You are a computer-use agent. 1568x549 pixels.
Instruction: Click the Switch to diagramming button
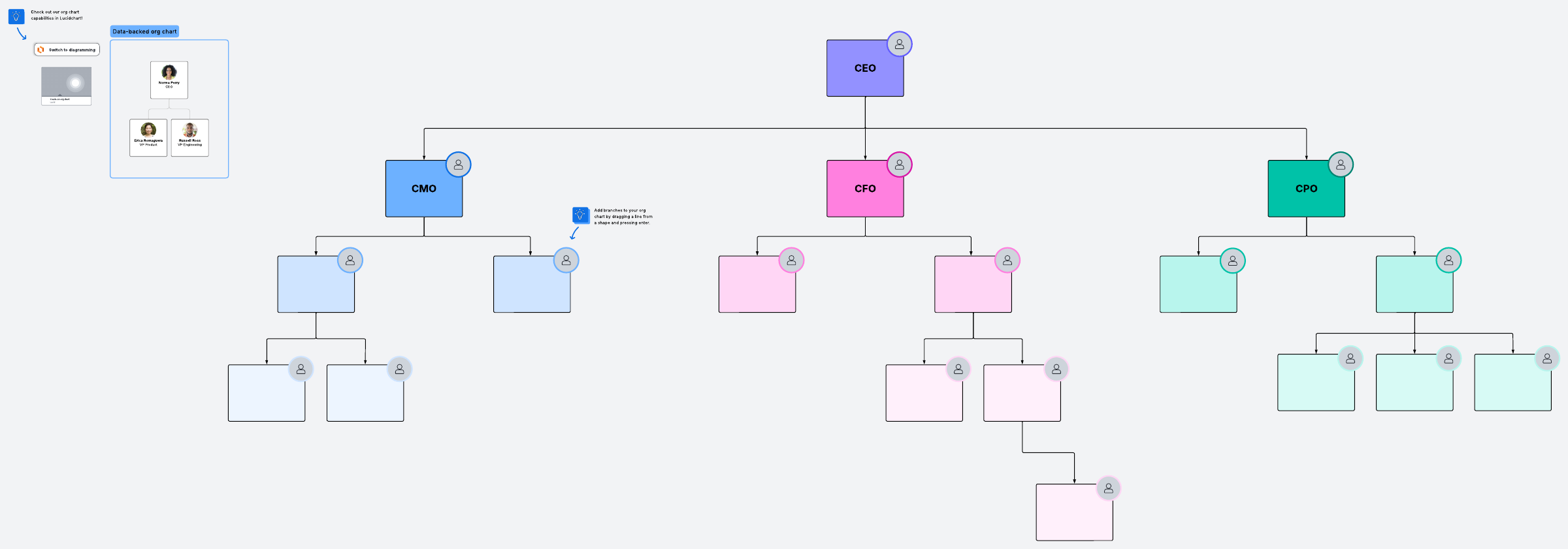[x=67, y=50]
